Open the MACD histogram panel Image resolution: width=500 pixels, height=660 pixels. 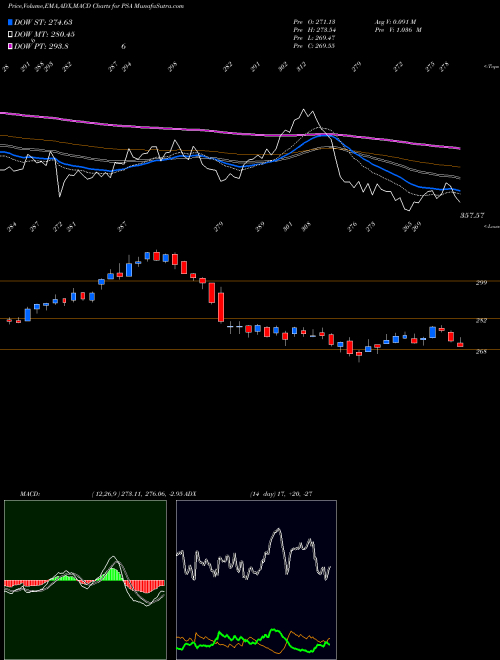[x=85, y=580]
